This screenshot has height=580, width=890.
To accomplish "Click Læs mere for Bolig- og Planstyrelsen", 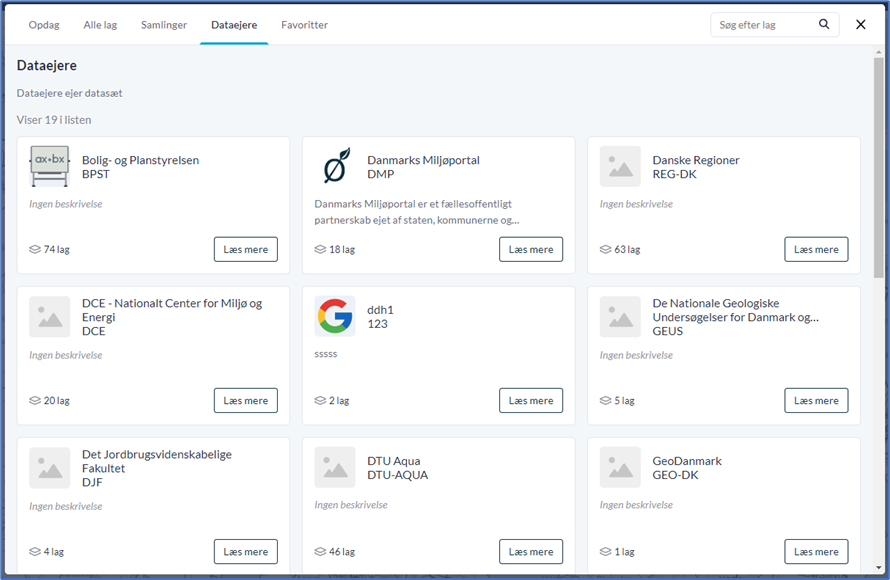I will (x=246, y=249).
